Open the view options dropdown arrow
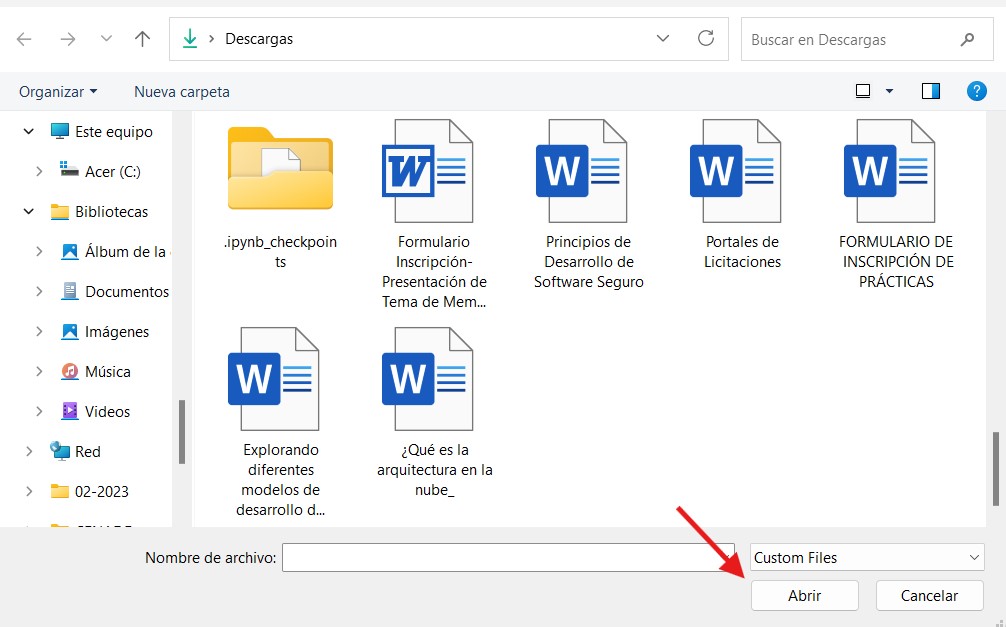Image resolution: width=1006 pixels, height=627 pixels. 889,91
